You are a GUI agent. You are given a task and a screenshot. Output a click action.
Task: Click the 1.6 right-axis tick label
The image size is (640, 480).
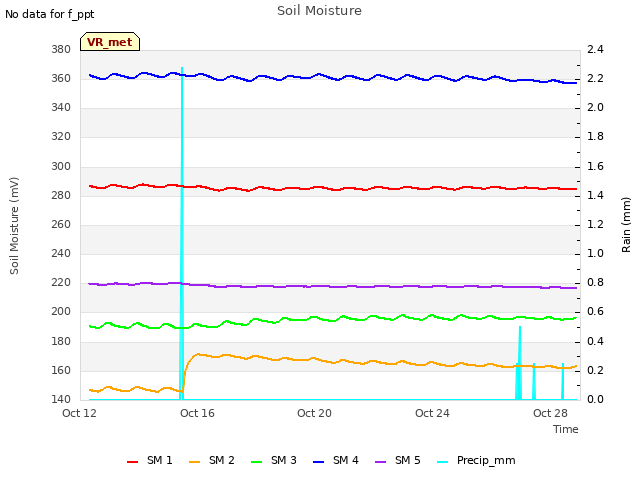pyautogui.click(x=595, y=166)
